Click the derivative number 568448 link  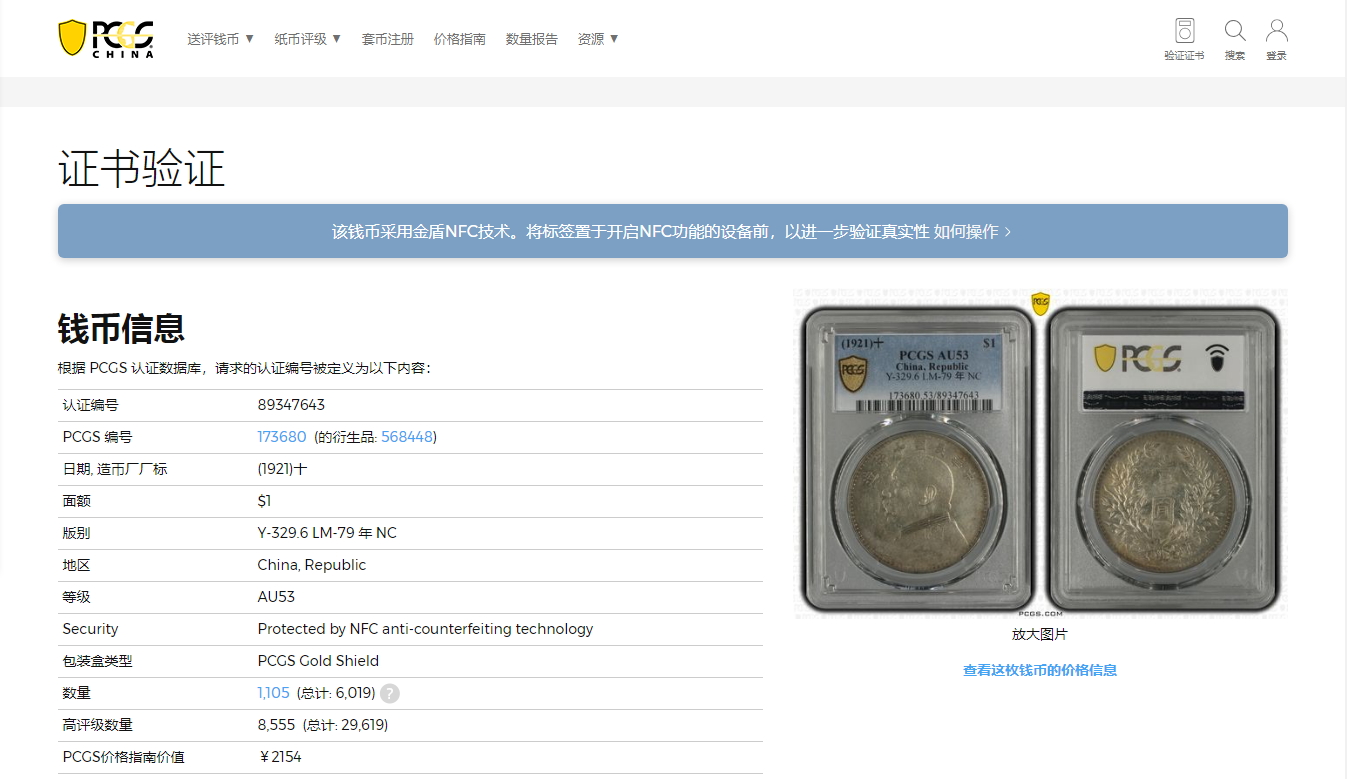407,437
